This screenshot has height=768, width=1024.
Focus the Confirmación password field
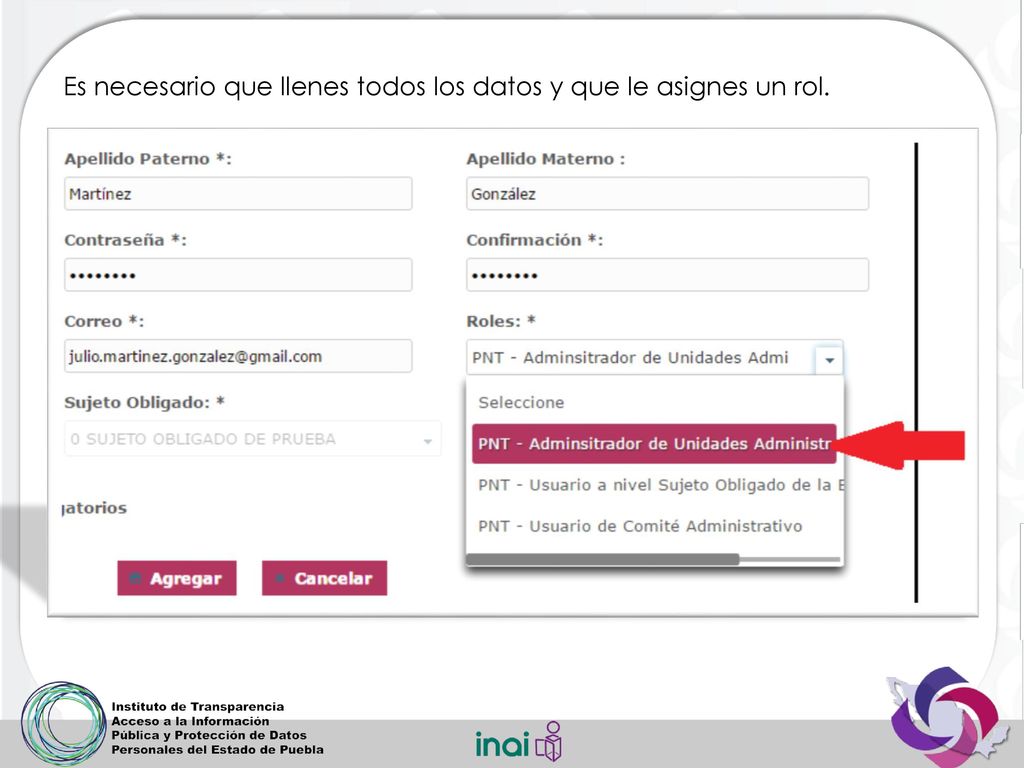click(667, 275)
